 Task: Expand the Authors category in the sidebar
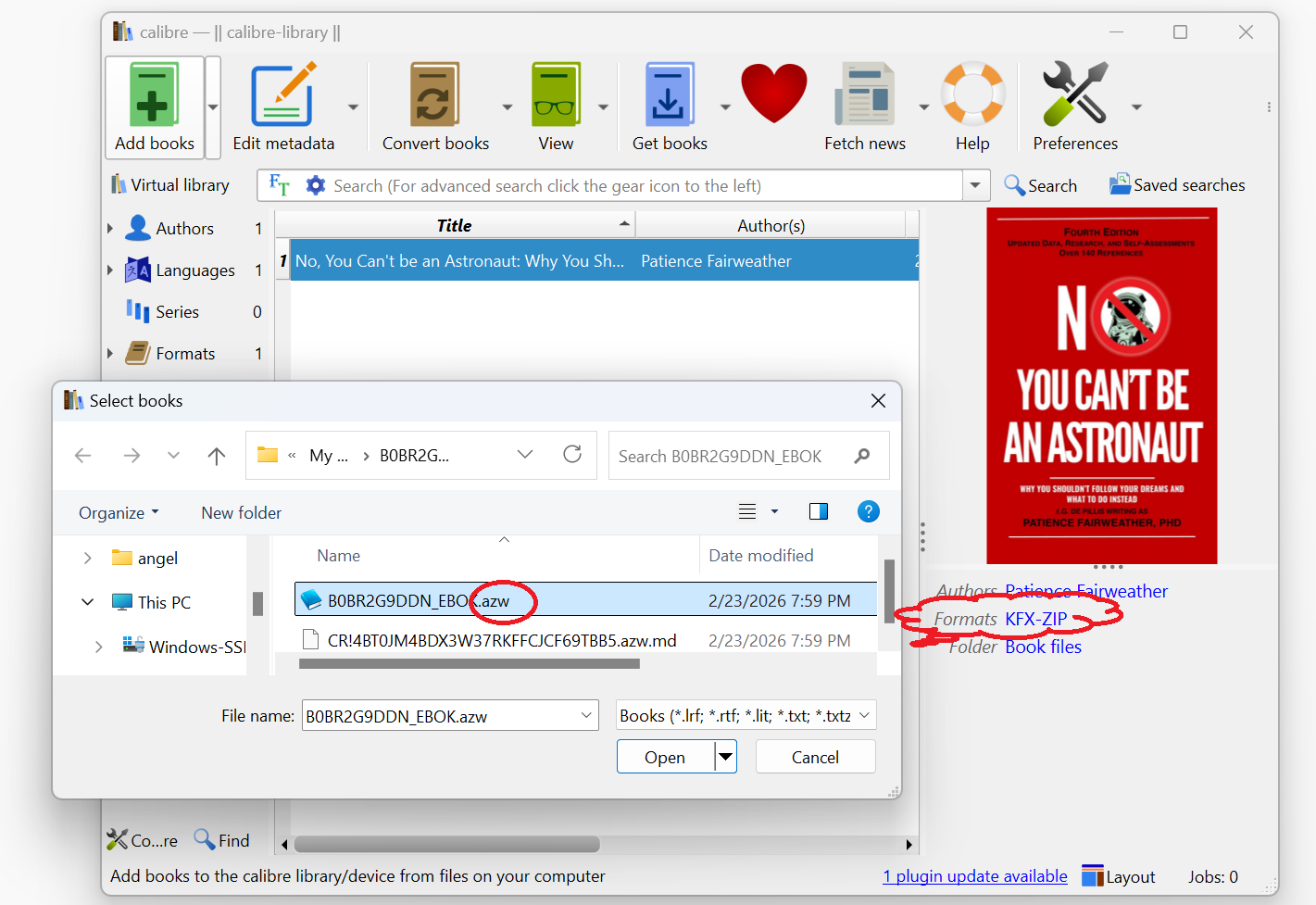[x=110, y=228]
